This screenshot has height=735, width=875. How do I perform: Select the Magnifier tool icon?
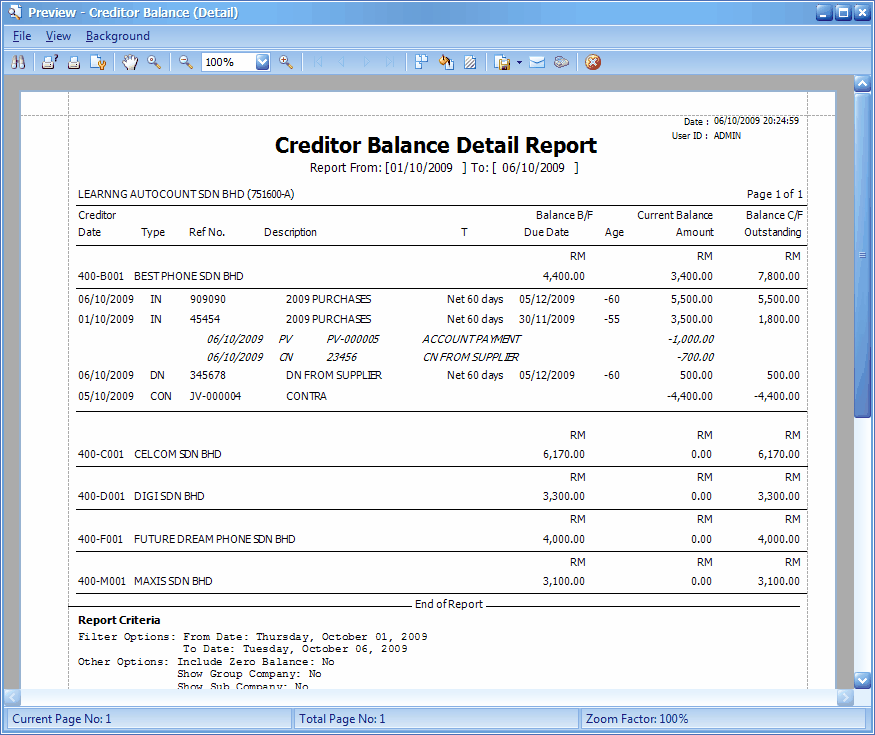[154, 62]
